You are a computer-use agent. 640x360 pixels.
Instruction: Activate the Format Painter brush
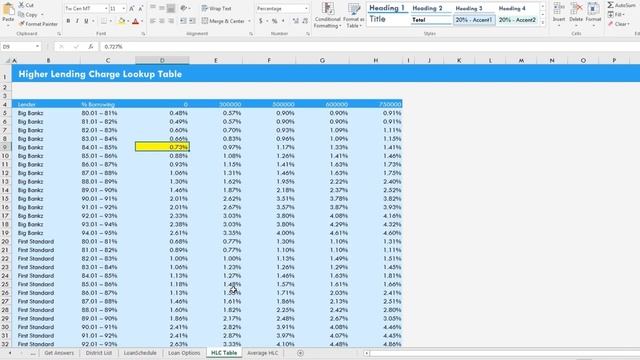point(38,24)
